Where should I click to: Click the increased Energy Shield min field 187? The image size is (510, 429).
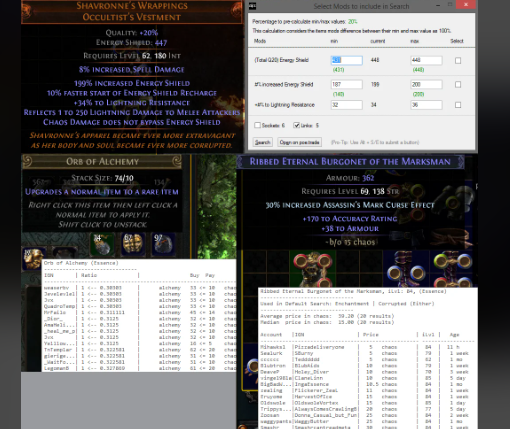(347, 85)
